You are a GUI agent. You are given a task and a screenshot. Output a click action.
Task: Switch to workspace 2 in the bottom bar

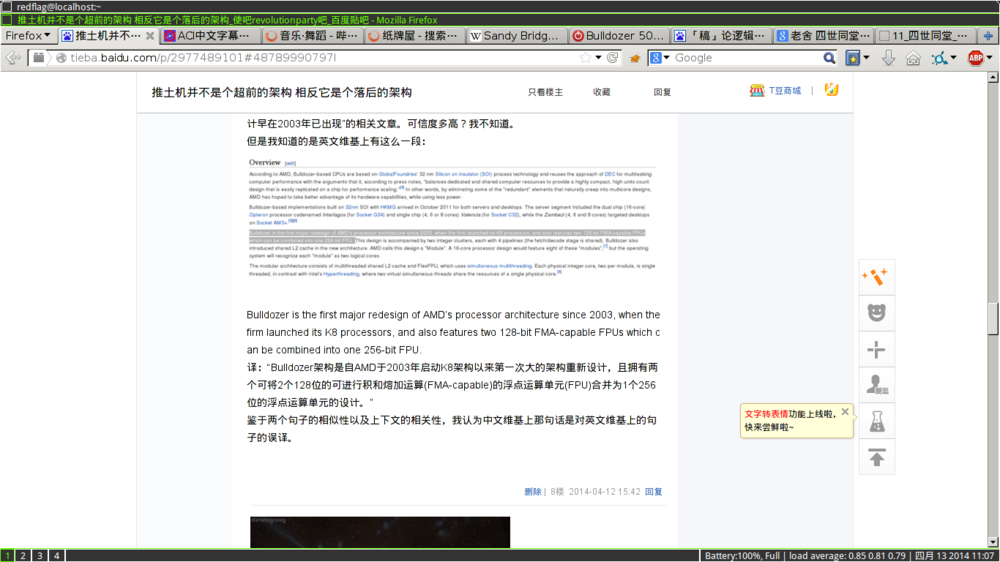(23, 556)
